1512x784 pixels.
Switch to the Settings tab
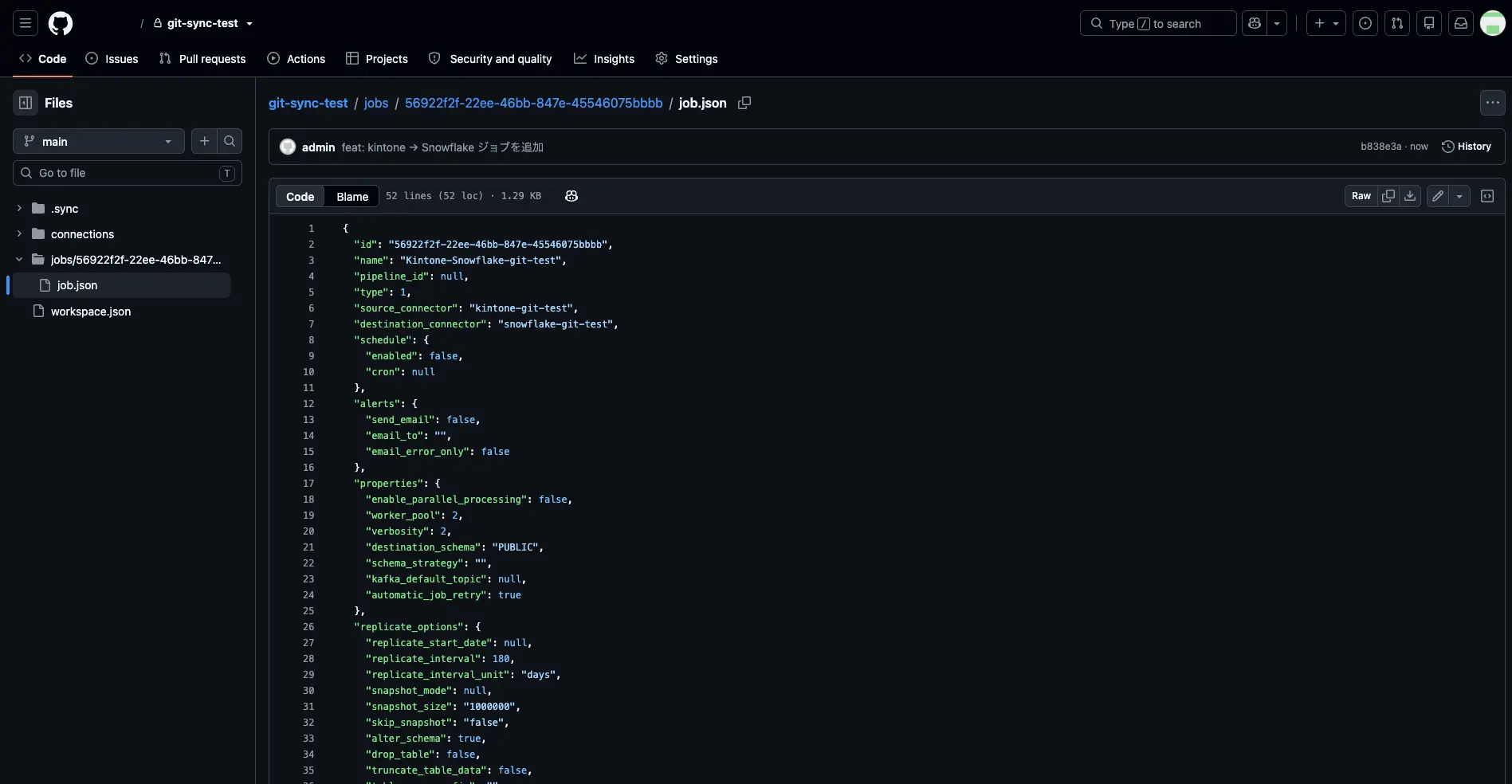686,59
